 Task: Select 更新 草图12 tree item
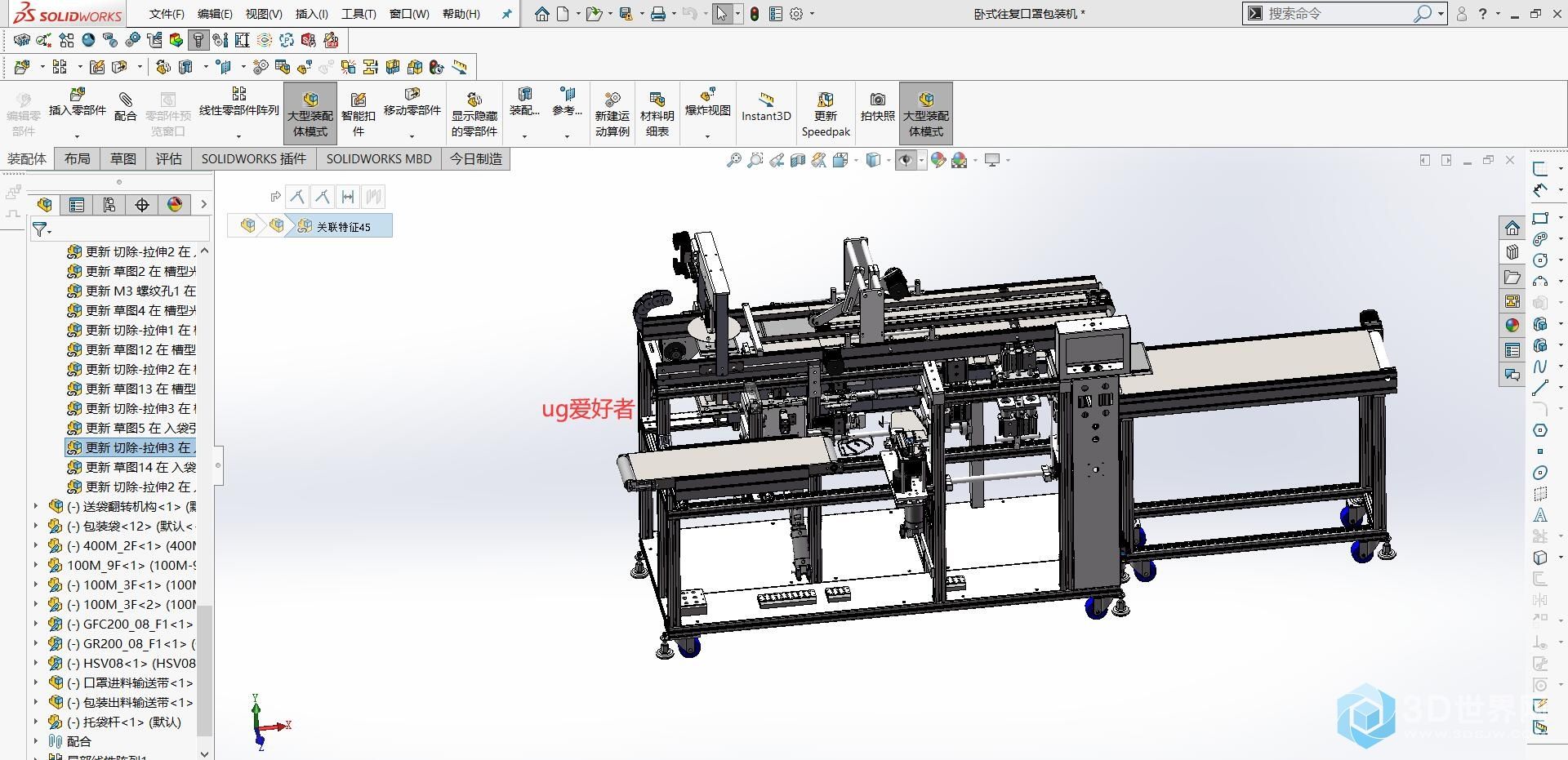coord(131,349)
